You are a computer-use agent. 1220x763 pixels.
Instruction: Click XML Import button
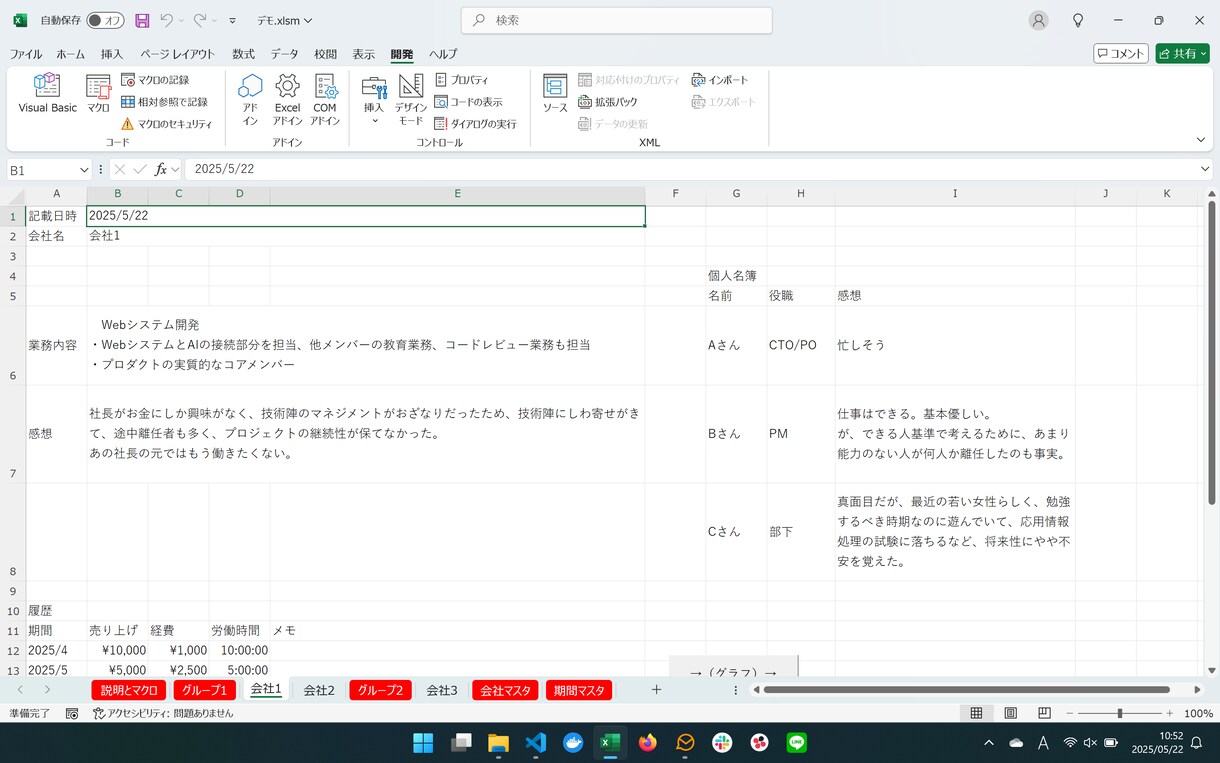(720, 80)
